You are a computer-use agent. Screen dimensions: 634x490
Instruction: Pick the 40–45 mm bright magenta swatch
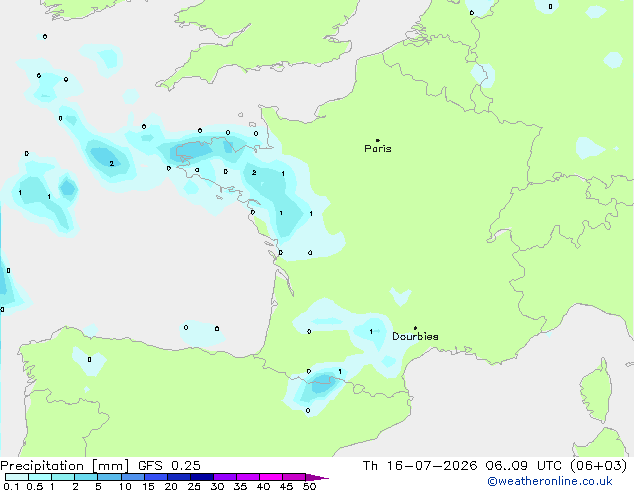coord(271,477)
